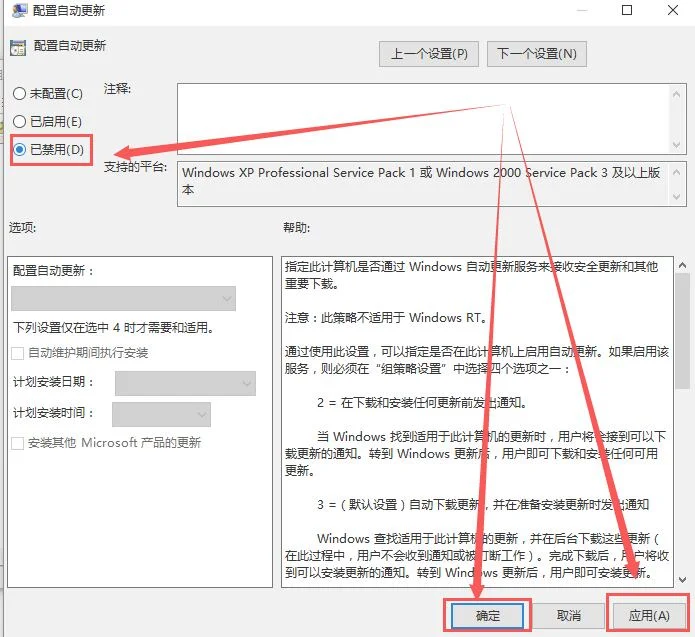Viewport: 695px width, 637px height.
Task: Click the help text '注意：此策略不适用于 Windows RT。'
Action: click(x=387, y=317)
